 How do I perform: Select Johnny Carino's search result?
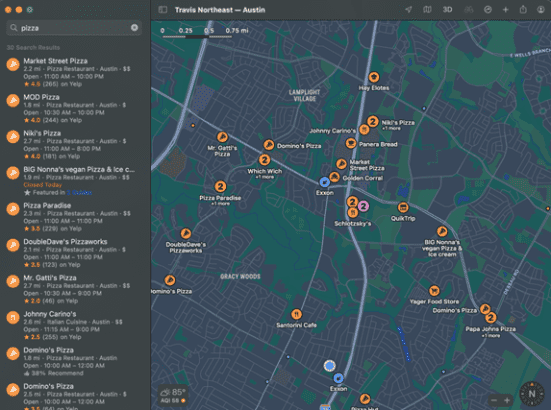75,325
